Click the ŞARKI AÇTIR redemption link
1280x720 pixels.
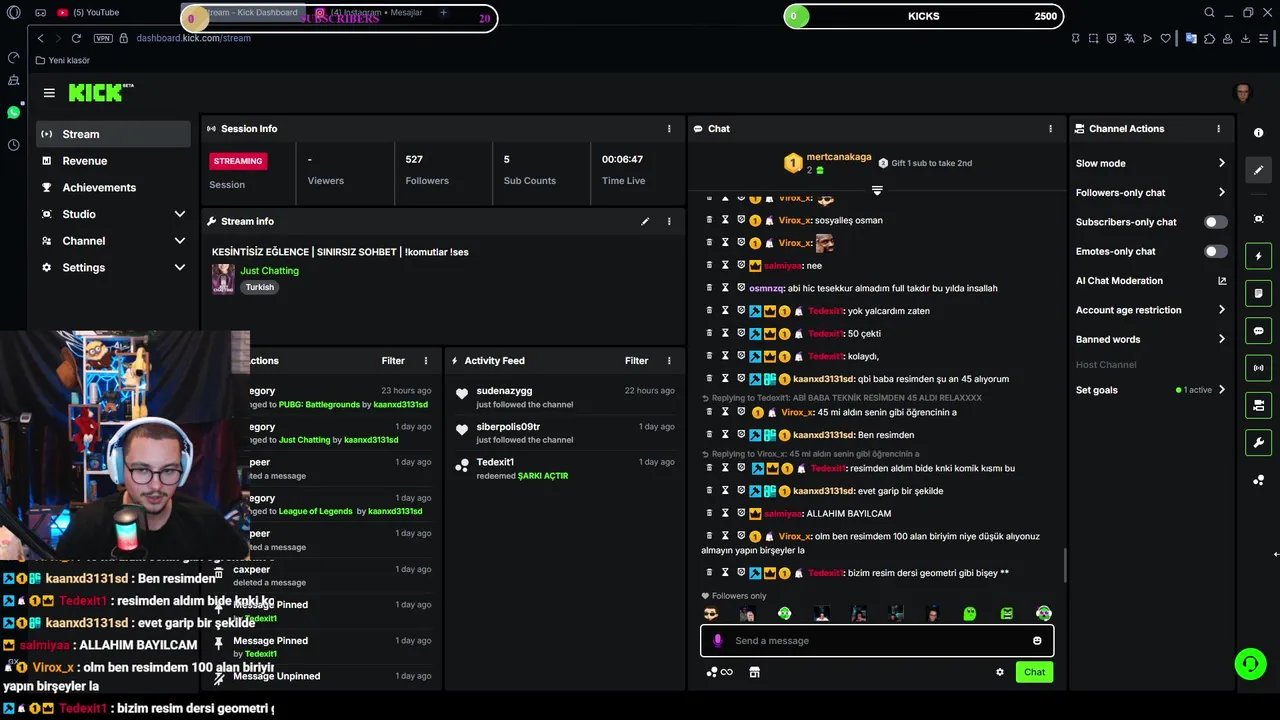[543, 476]
